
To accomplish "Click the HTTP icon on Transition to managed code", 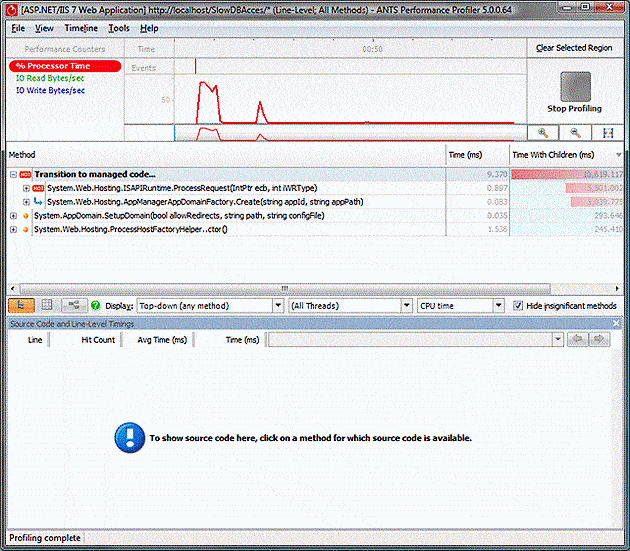I will coord(25,174).
